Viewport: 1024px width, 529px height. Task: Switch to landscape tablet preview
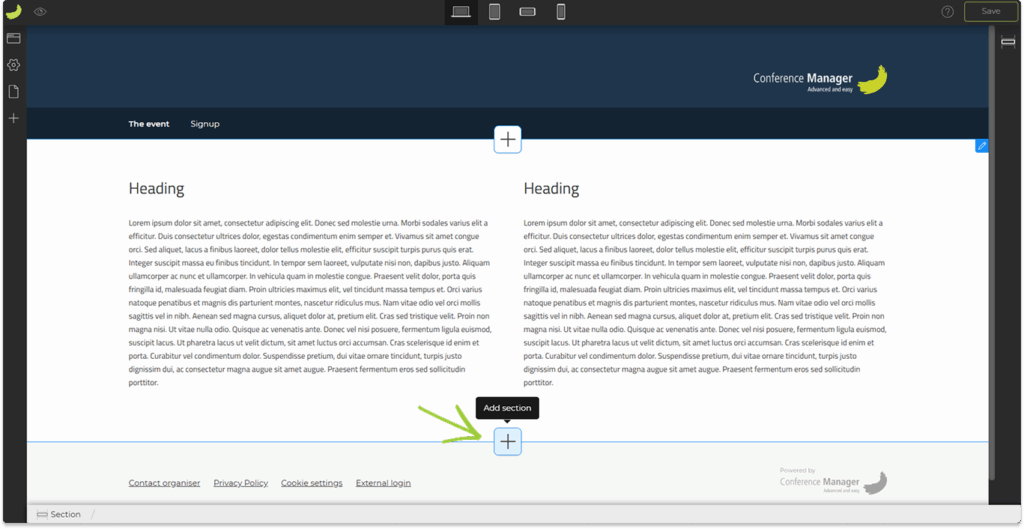(528, 12)
